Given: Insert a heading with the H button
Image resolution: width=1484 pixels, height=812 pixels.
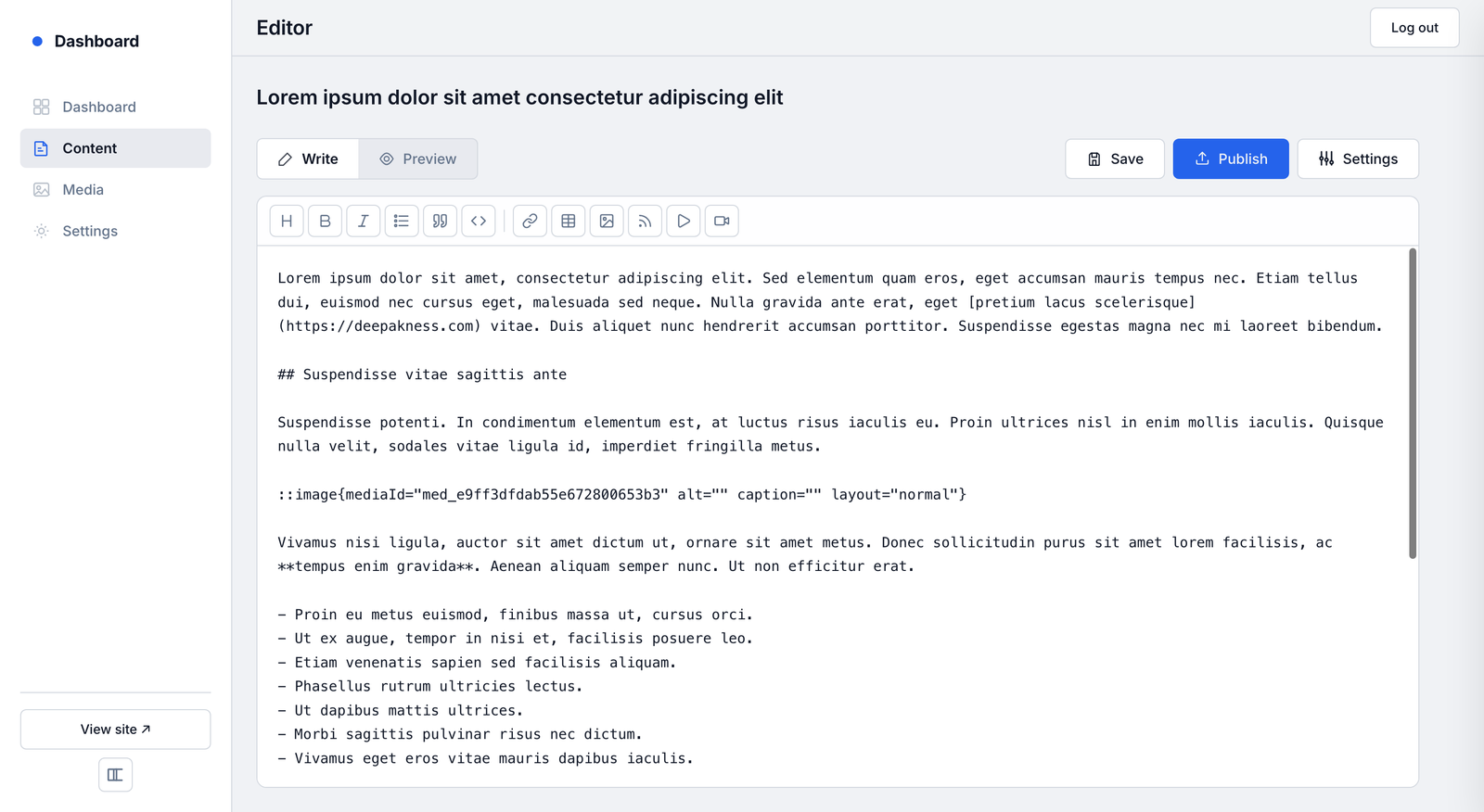Looking at the screenshot, I should pyautogui.click(x=287, y=221).
